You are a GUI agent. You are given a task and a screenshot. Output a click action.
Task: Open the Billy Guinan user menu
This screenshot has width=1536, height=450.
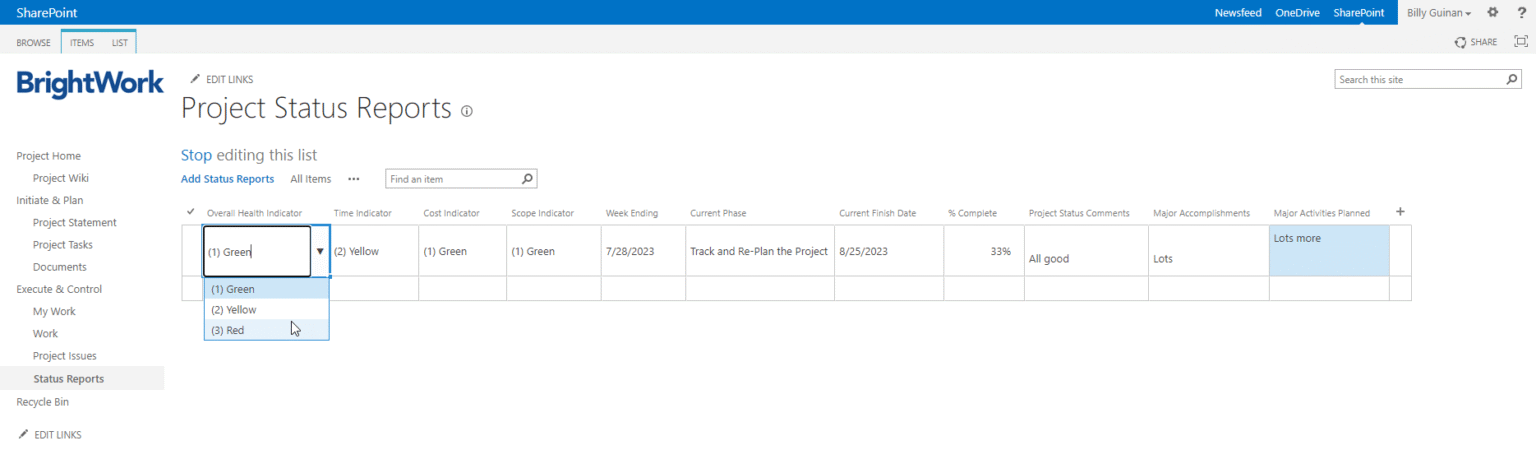tap(1439, 13)
